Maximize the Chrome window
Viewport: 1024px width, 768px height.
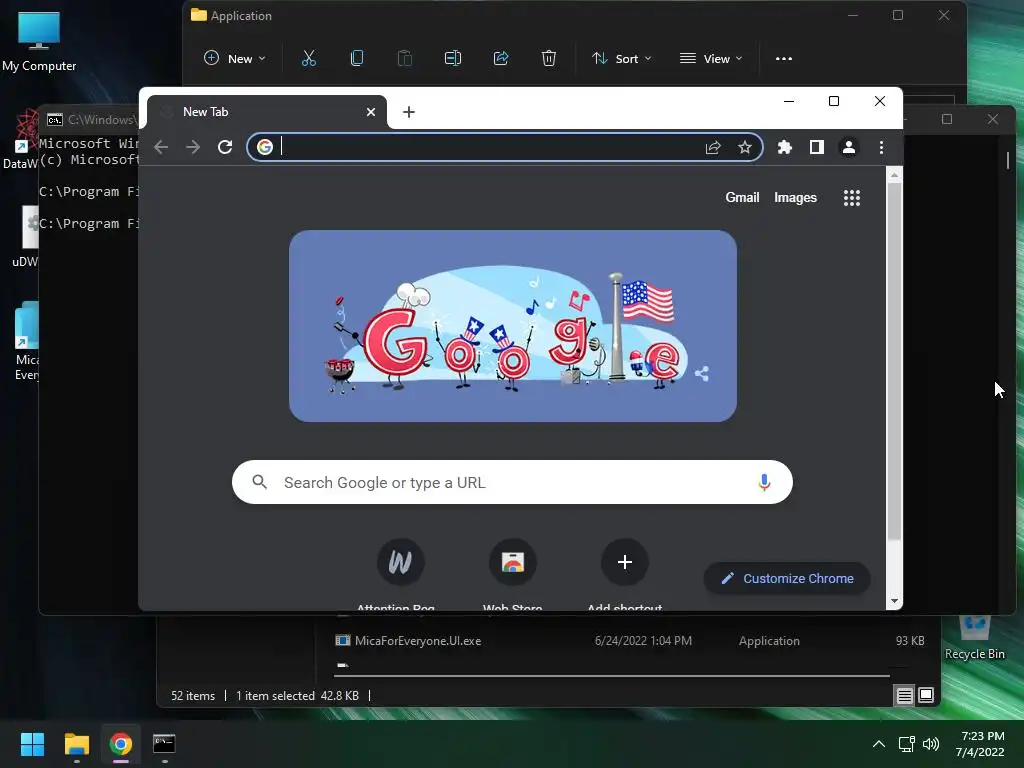point(834,101)
